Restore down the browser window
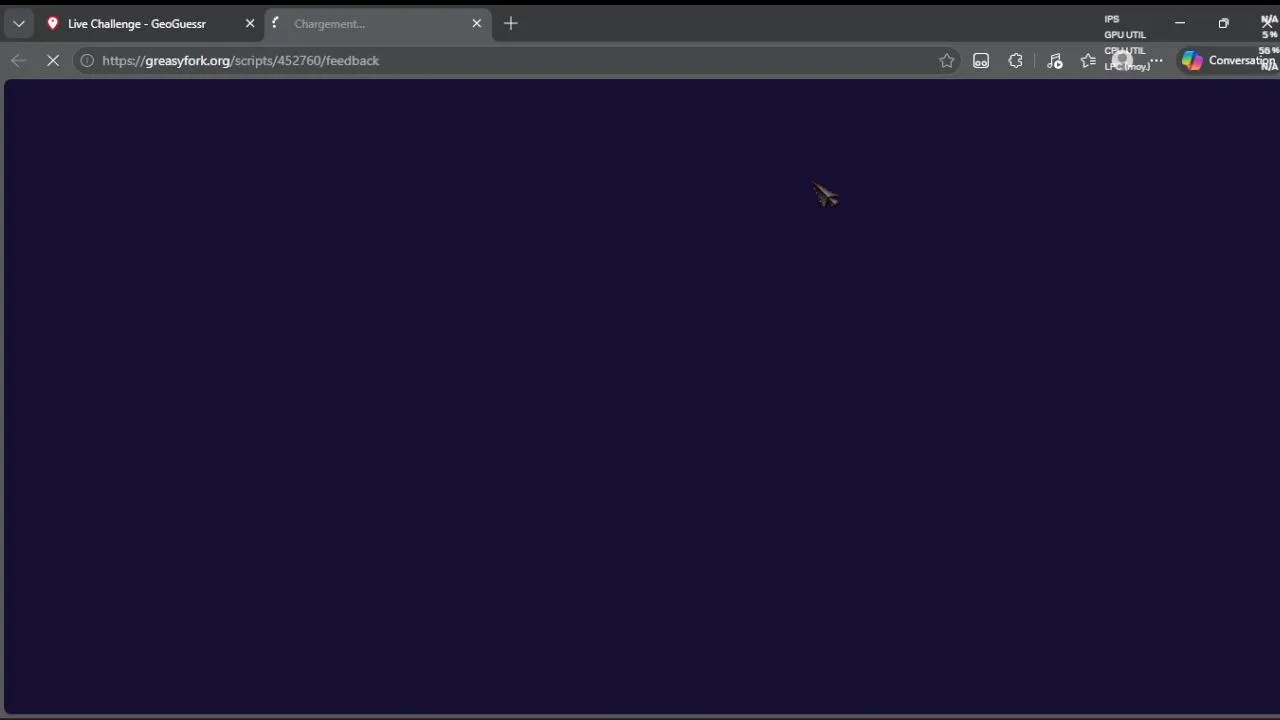 (x=1224, y=23)
